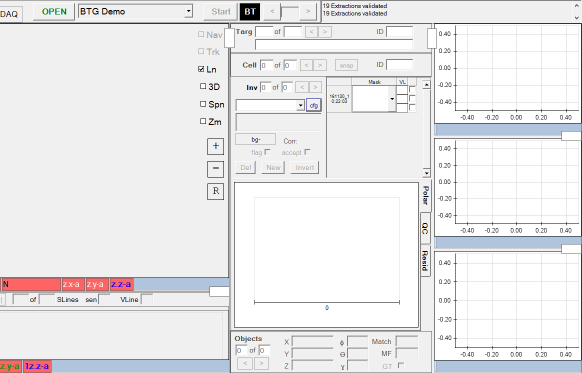Enable the Spn checkbox

click(203, 104)
